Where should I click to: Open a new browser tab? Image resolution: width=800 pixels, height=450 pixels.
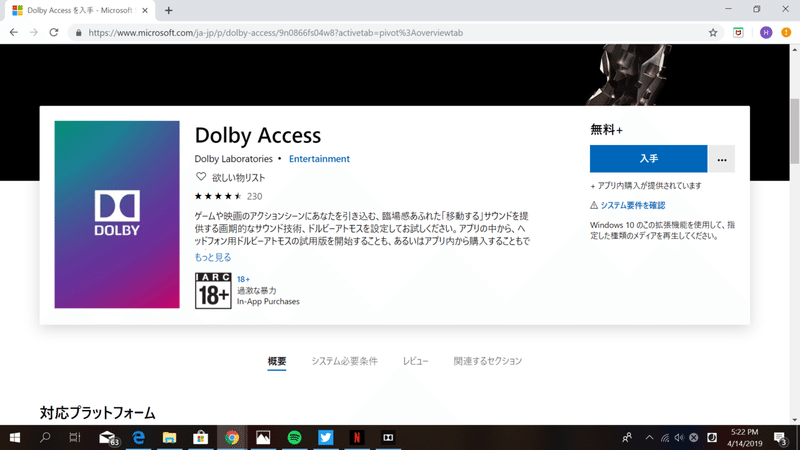pos(168,10)
